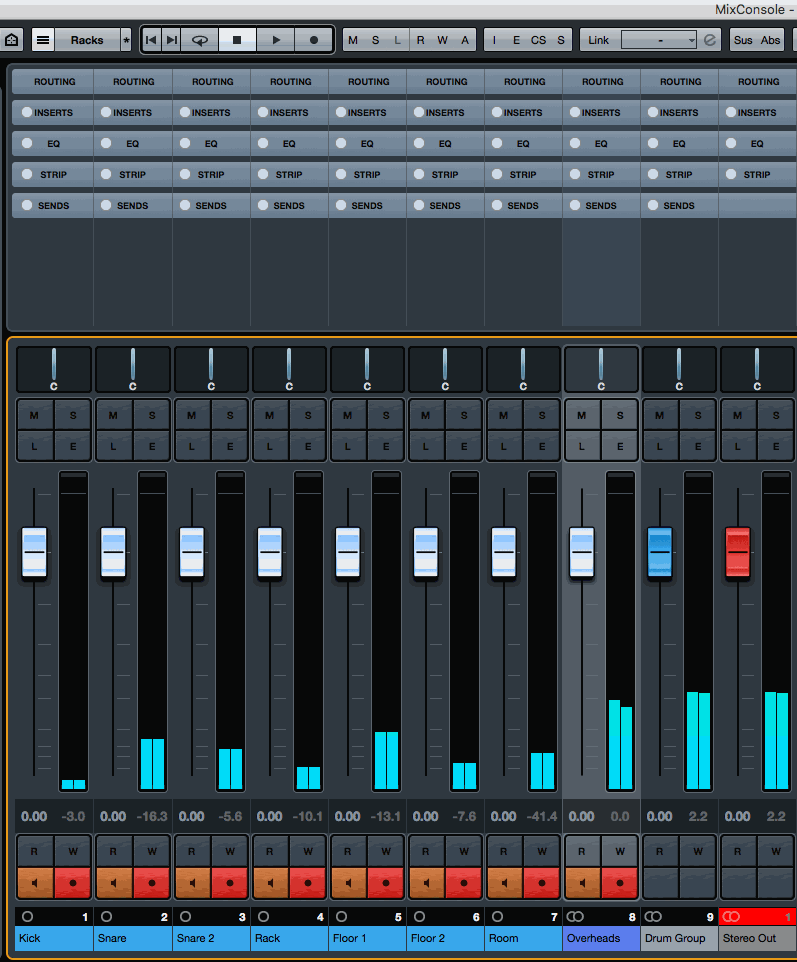Click the Link button

(x=598, y=40)
